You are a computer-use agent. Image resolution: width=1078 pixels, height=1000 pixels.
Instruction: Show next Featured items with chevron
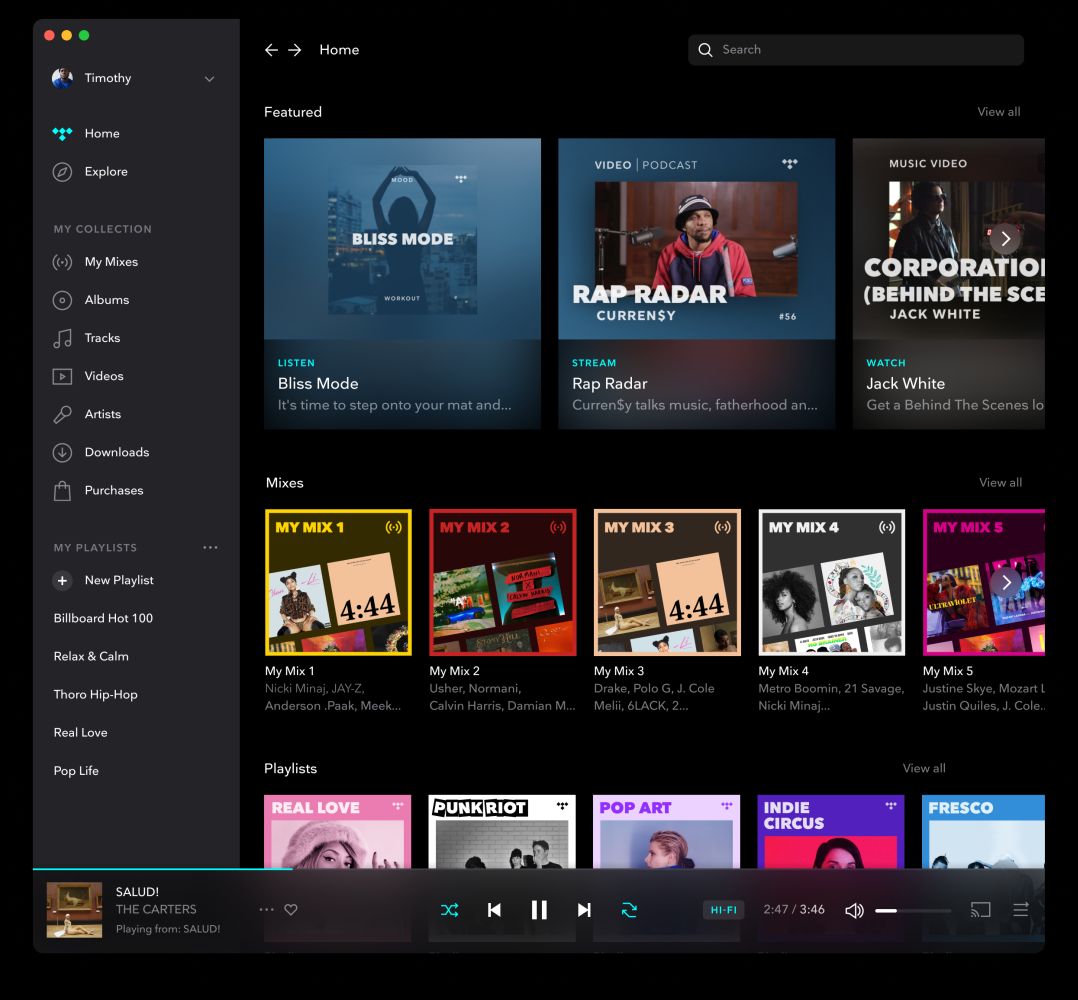[x=1006, y=238]
